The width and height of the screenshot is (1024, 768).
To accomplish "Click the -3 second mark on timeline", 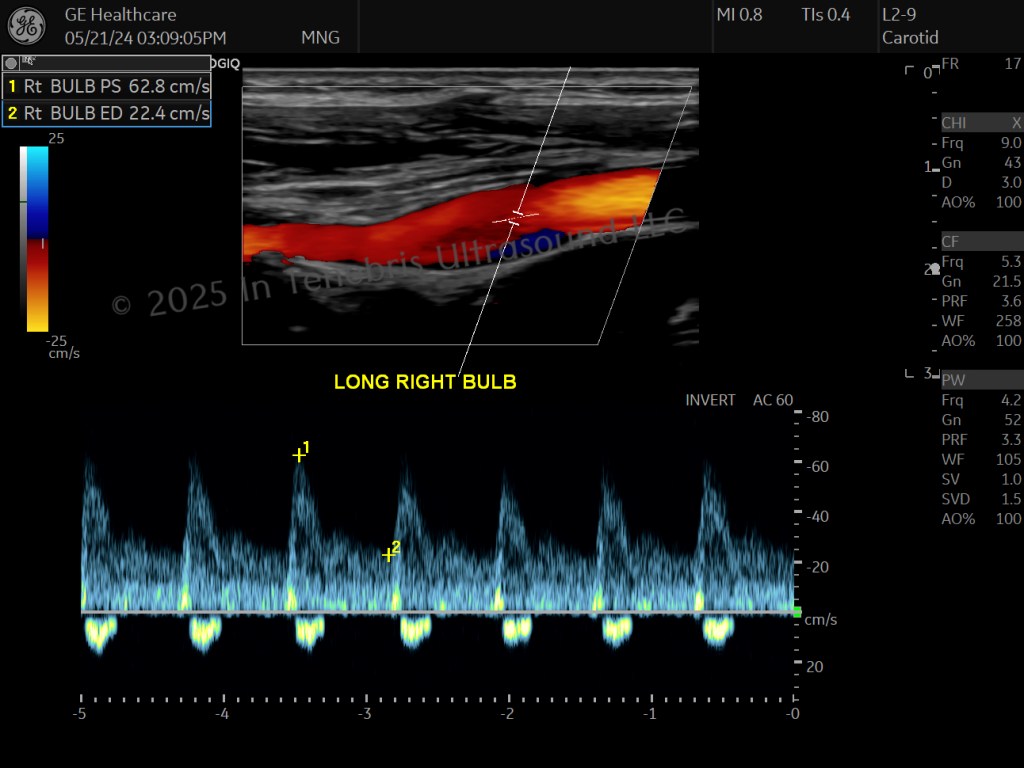I will (364, 713).
